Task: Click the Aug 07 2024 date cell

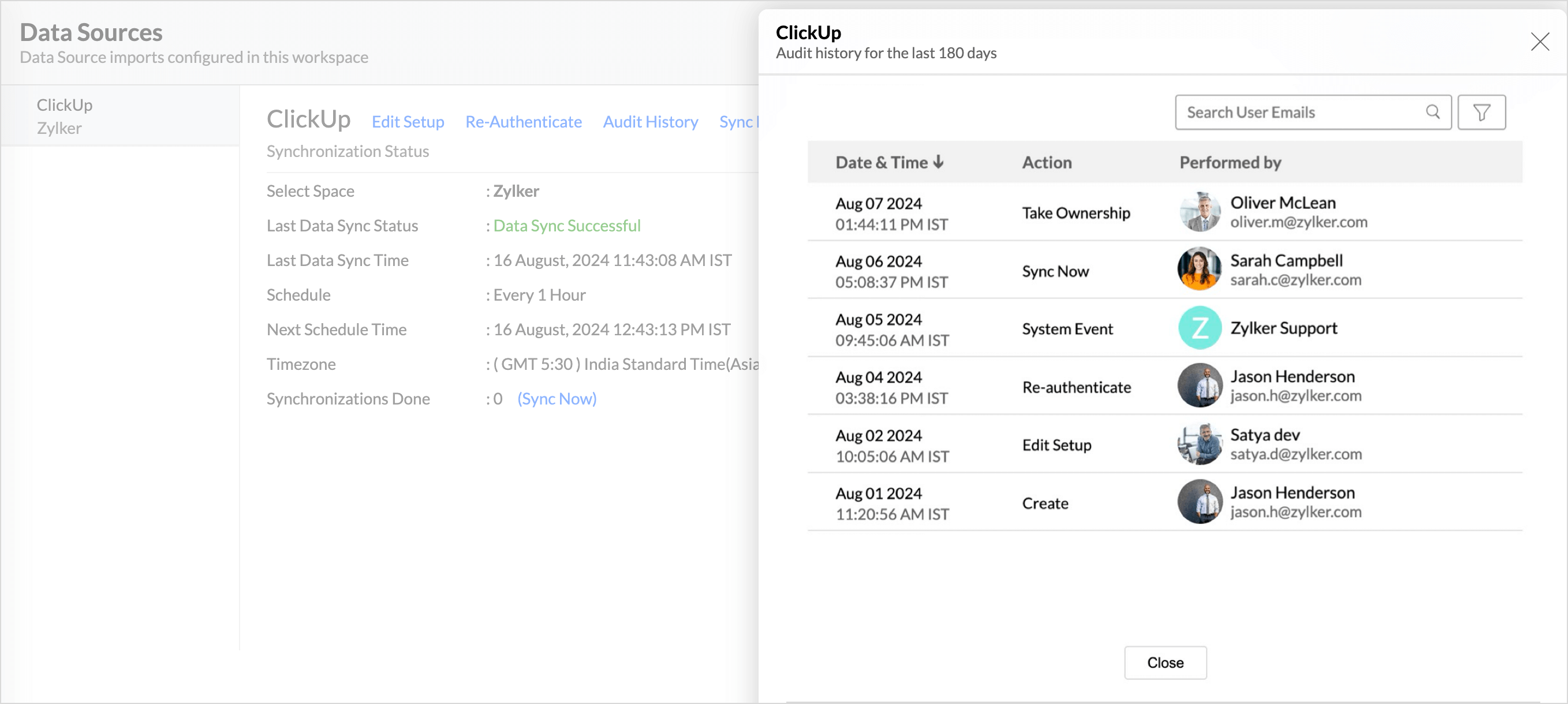Action: pyautogui.click(x=891, y=214)
